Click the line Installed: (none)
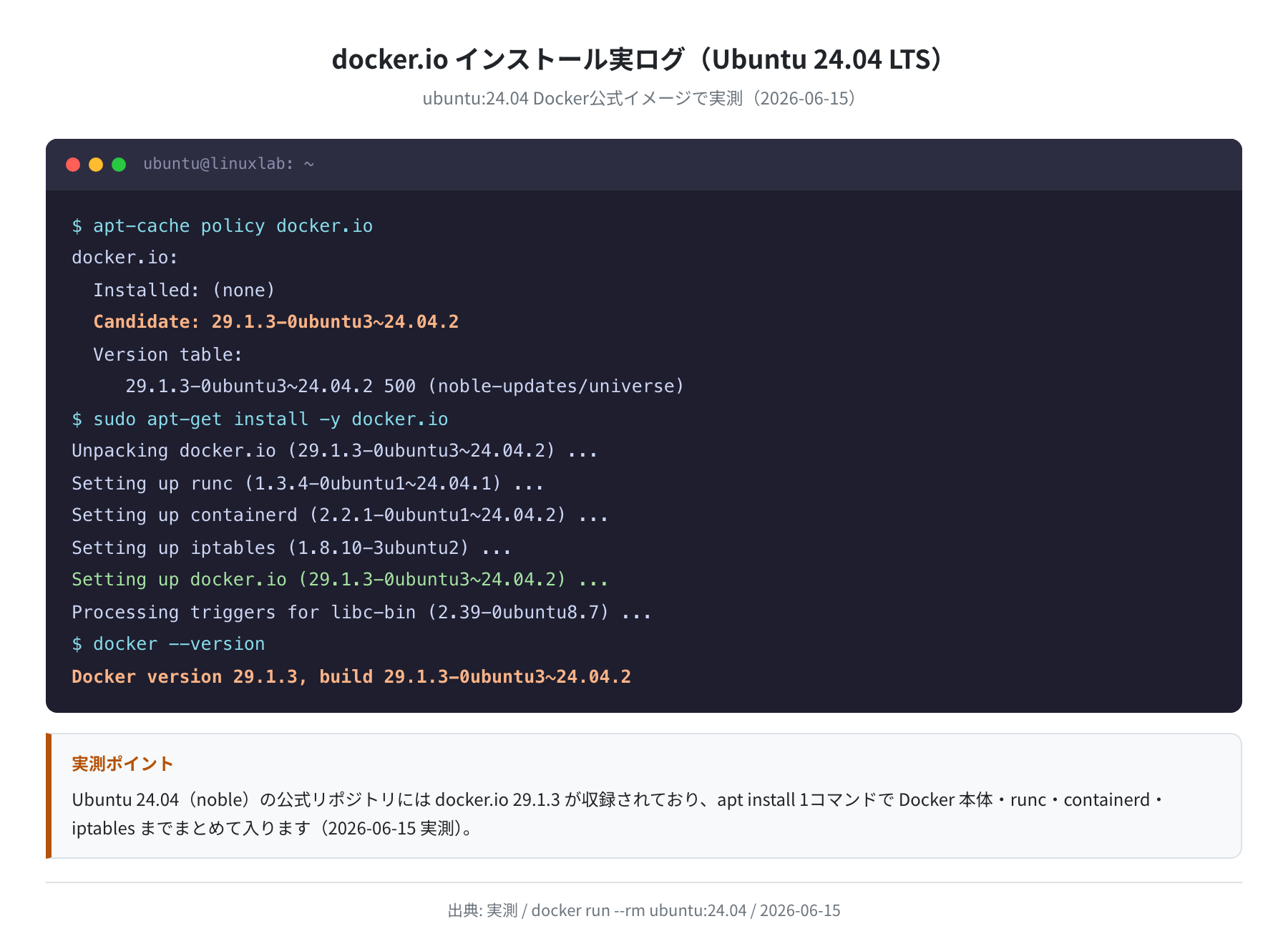Viewport: 1288px width, 949px height. pyautogui.click(x=184, y=290)
